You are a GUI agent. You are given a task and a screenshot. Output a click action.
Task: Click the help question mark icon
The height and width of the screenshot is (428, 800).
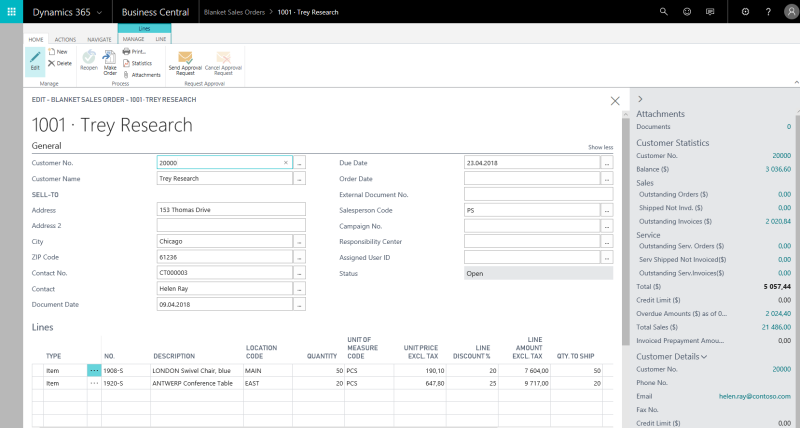point(767,11)
